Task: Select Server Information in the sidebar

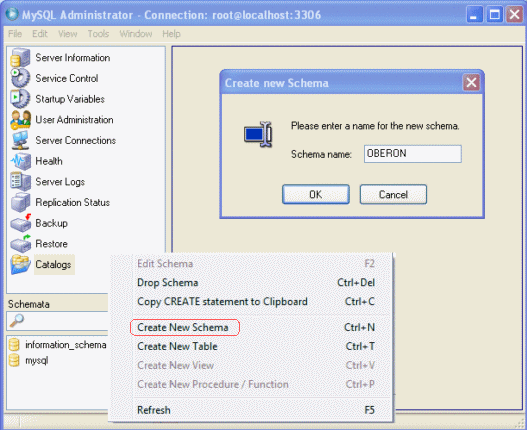Action: [73, 58]
